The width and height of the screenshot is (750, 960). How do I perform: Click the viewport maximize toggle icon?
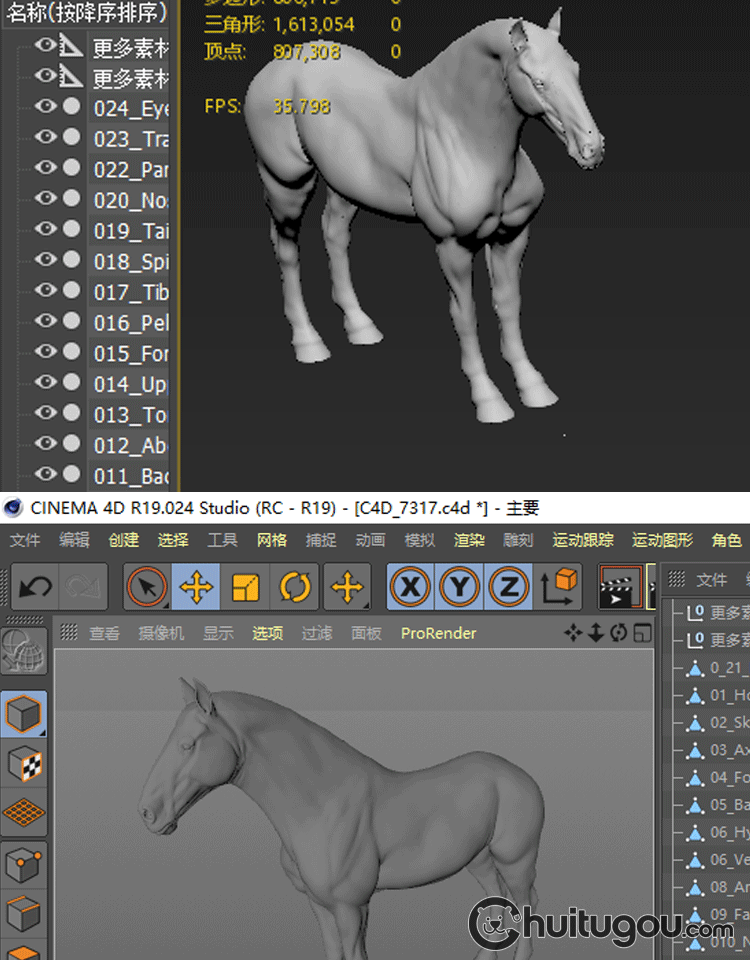pos(642,633)
